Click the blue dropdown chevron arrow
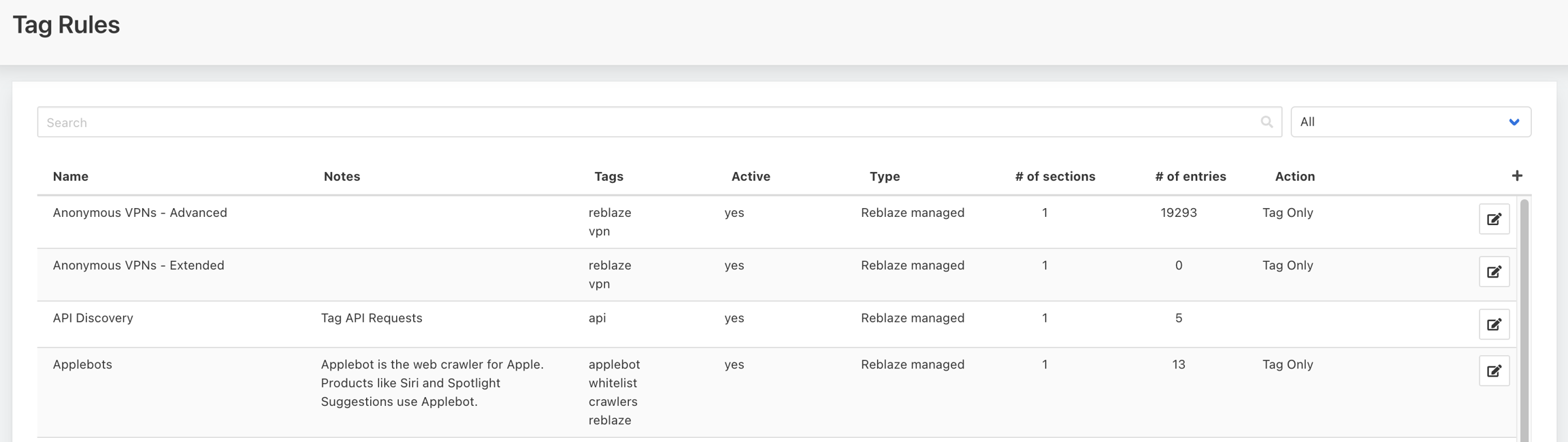This screenshot has height=442, width=1568. point(1514,122)
